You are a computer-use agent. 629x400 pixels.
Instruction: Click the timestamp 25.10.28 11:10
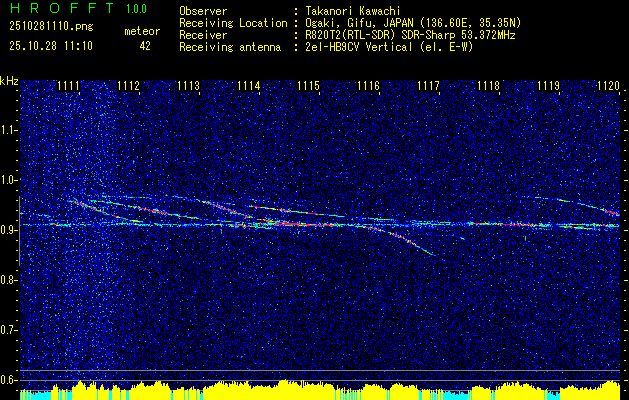[51, 46]
